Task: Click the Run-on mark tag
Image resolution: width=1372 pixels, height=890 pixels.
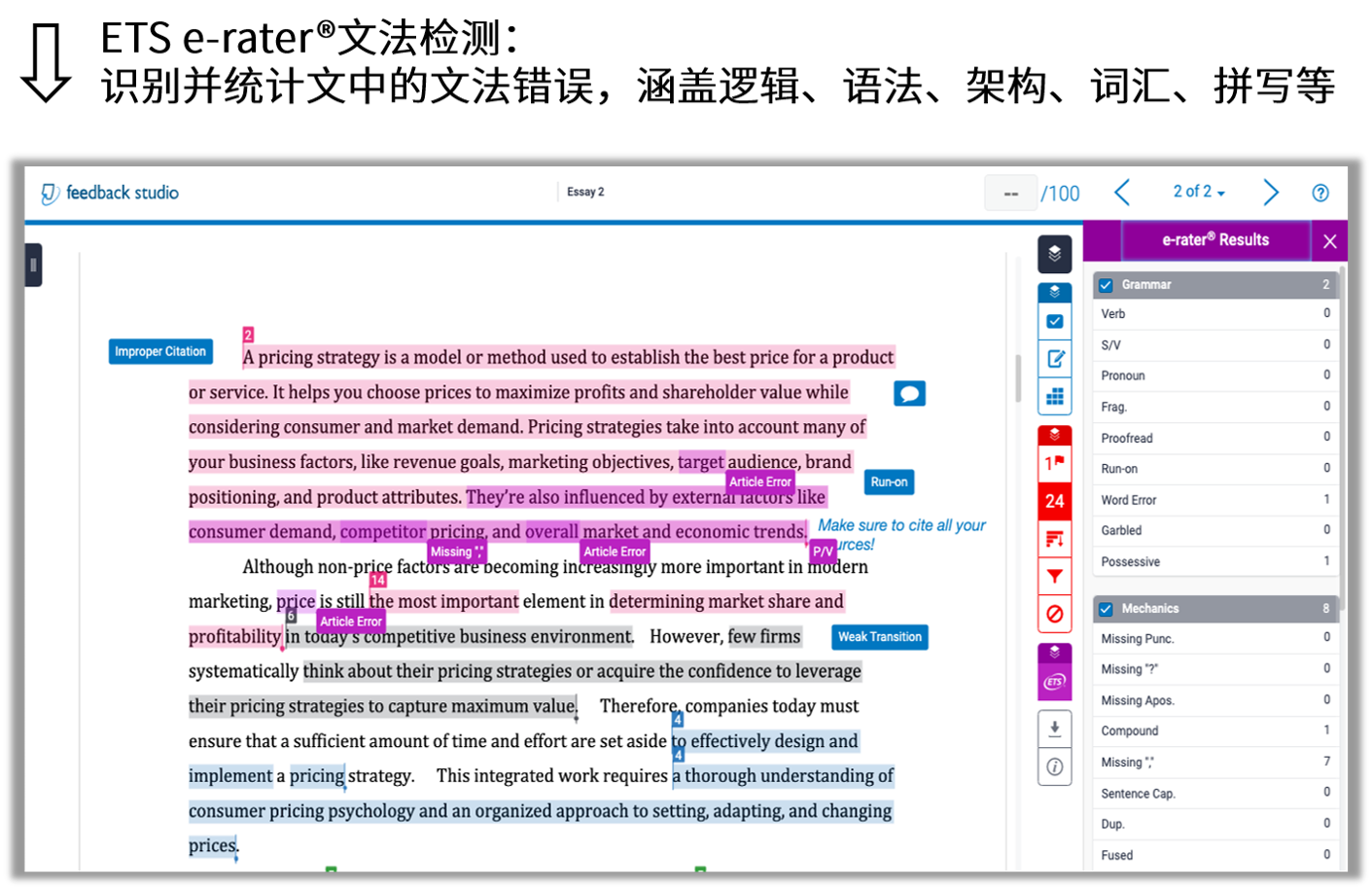Action: click(889, 481)
